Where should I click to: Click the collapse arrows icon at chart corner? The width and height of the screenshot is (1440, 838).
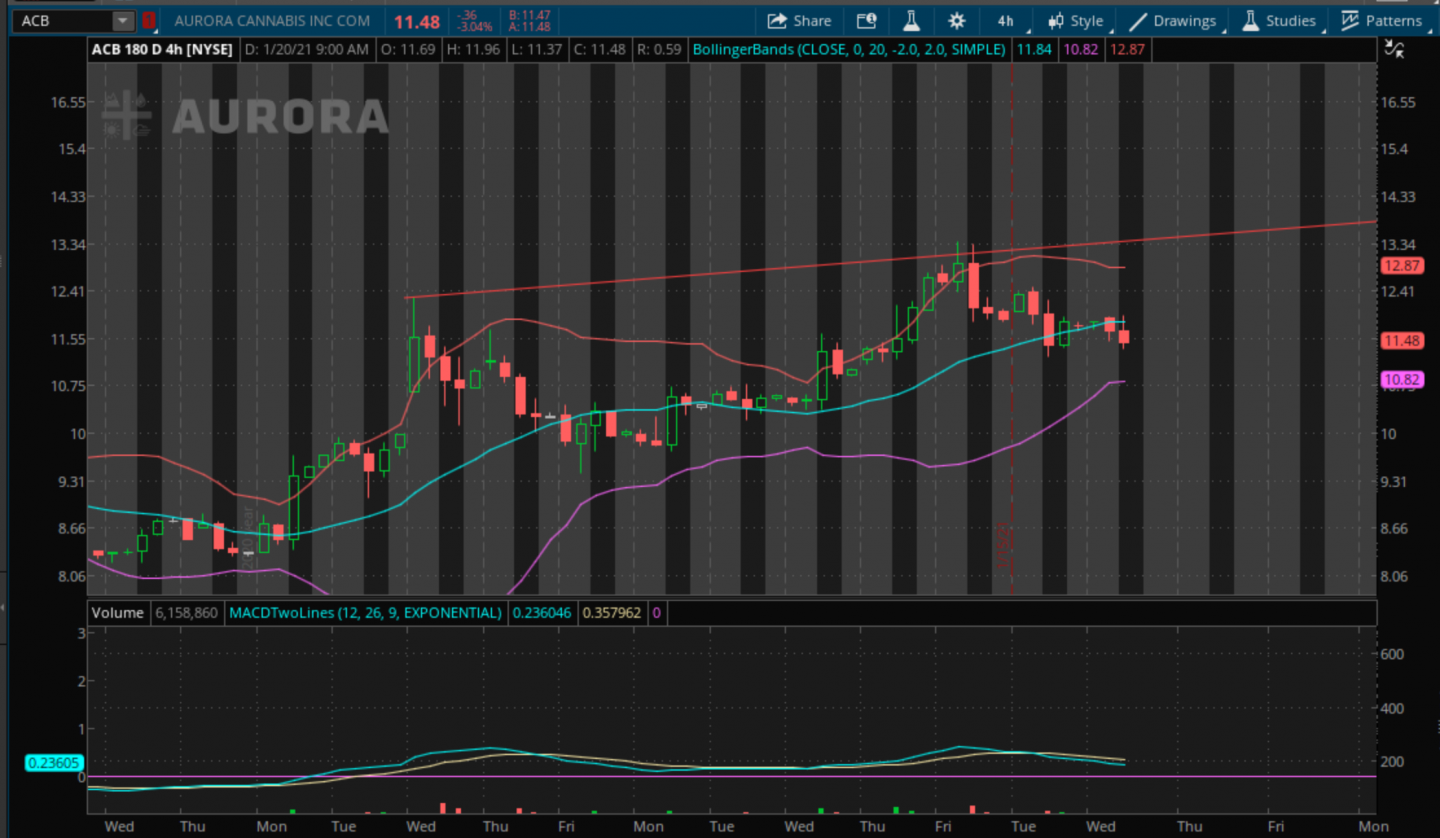coord(1394,47)
